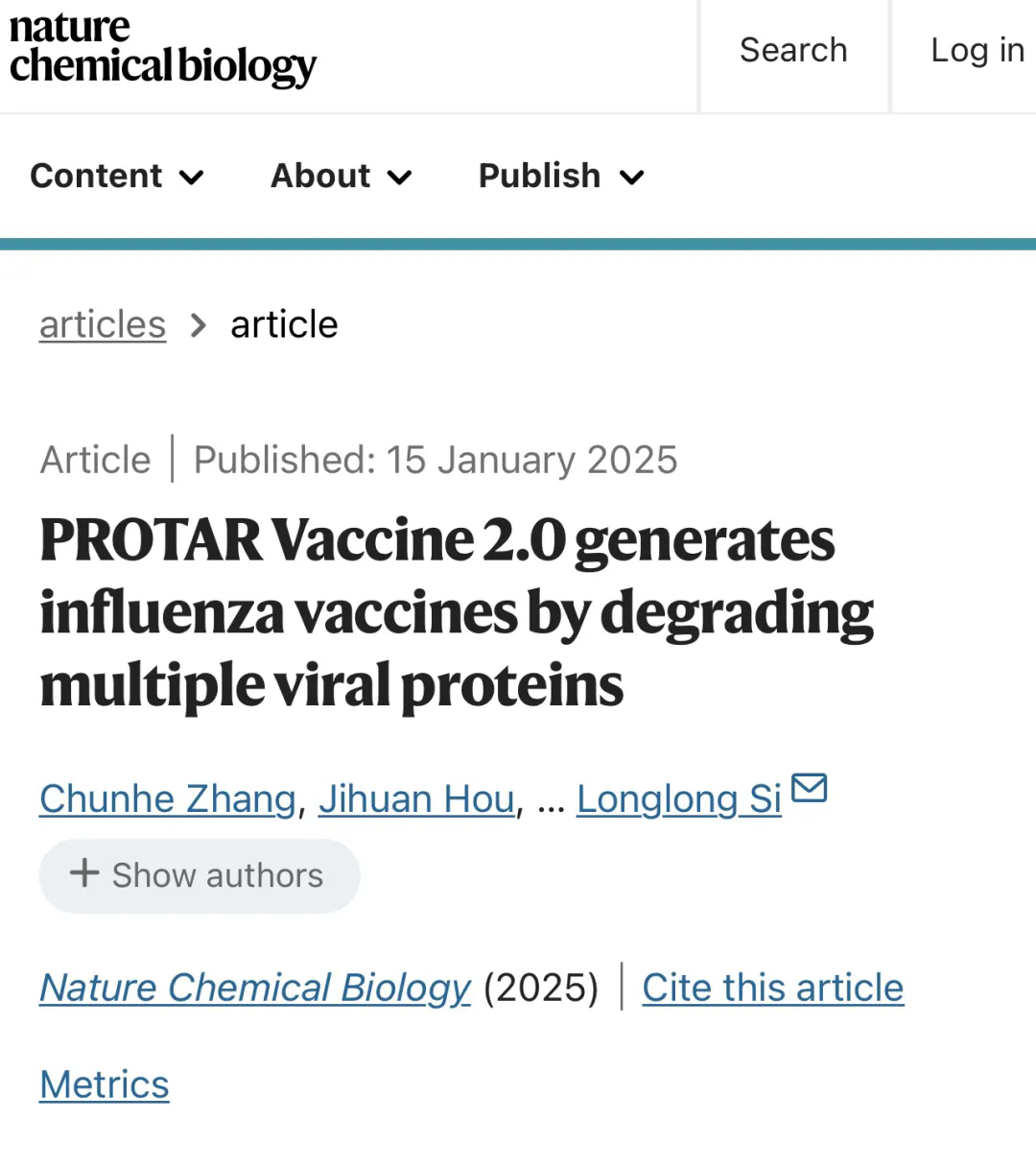This screenshot has width=1036, height=1167.
Task: Open author Chunhe Zhang's link
Action: 168,798
